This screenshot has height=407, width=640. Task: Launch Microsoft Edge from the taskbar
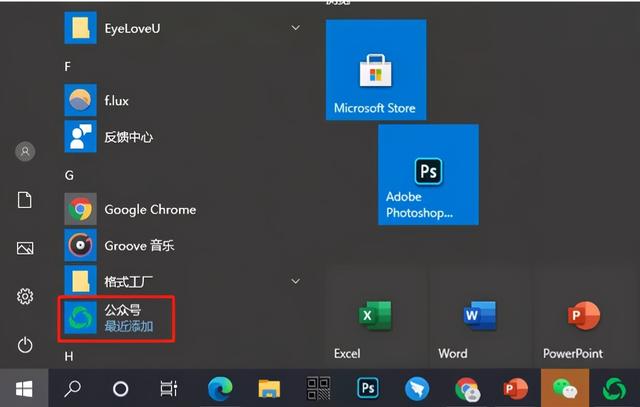click(x=220, y=389)
